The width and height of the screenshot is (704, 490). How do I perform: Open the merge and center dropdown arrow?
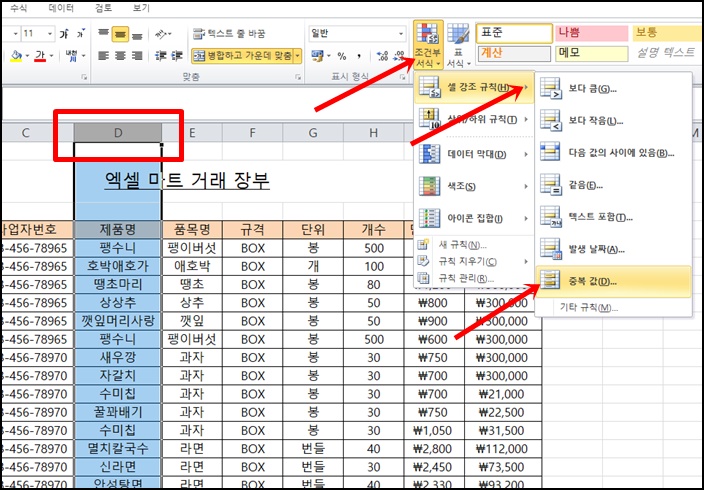coord(297,56)
